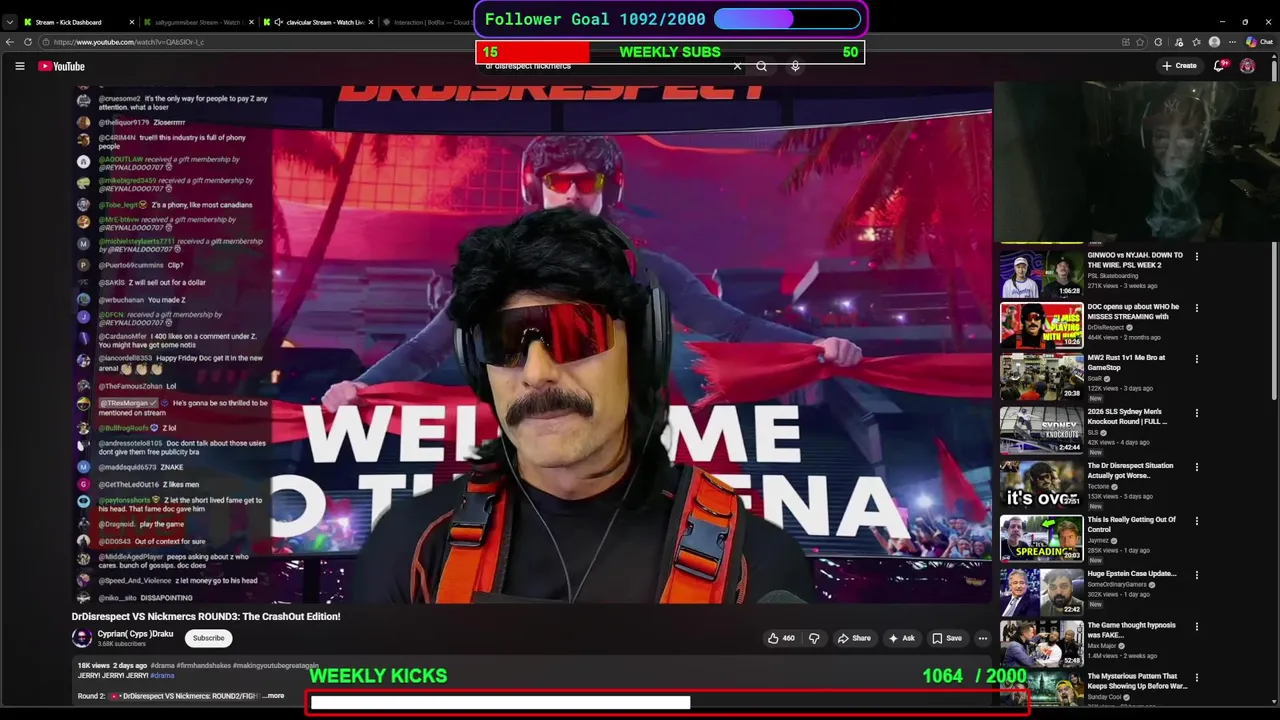Open the tab search dropdown arrow
Image resolution: width=1280 pixels, height=720 pixels.
9,22
